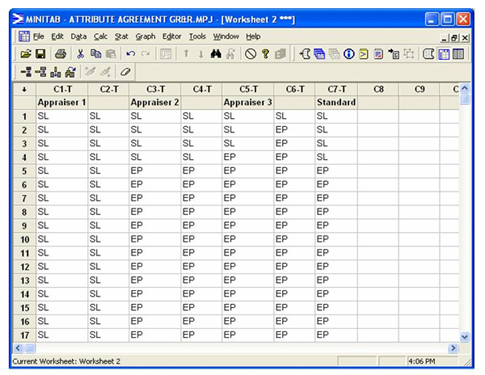Click the Copy icon
The height and width of the screenshot is (375, 485).
96,54
